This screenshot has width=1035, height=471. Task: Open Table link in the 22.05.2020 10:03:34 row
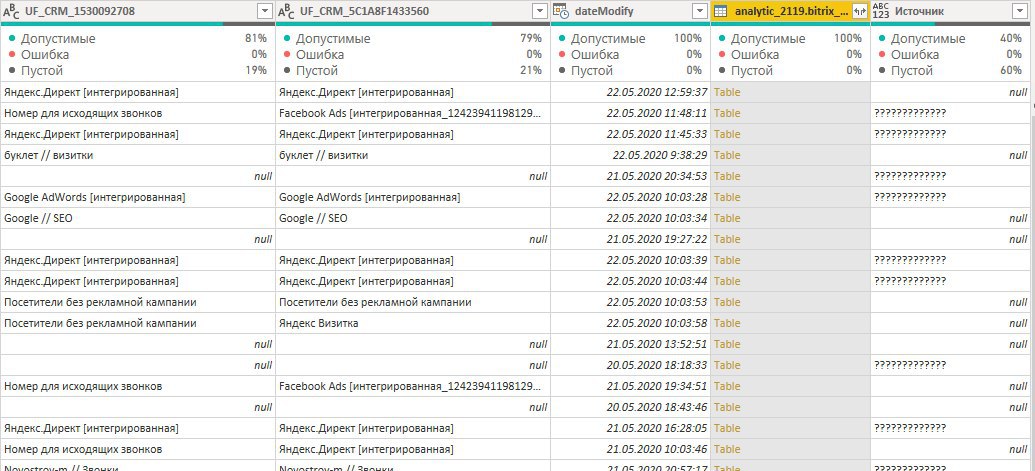[727, 218]
